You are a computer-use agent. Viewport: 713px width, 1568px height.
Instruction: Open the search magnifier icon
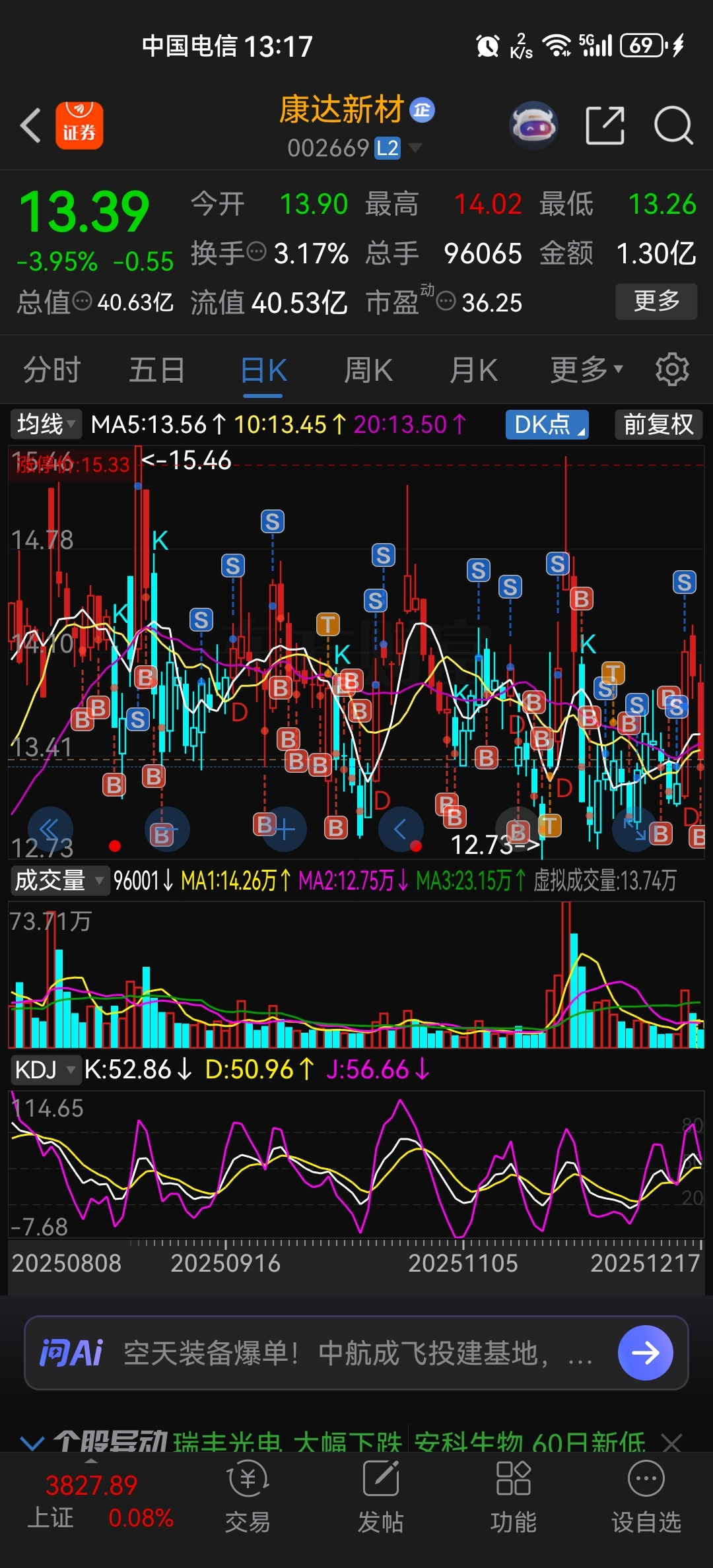[673, 125]
